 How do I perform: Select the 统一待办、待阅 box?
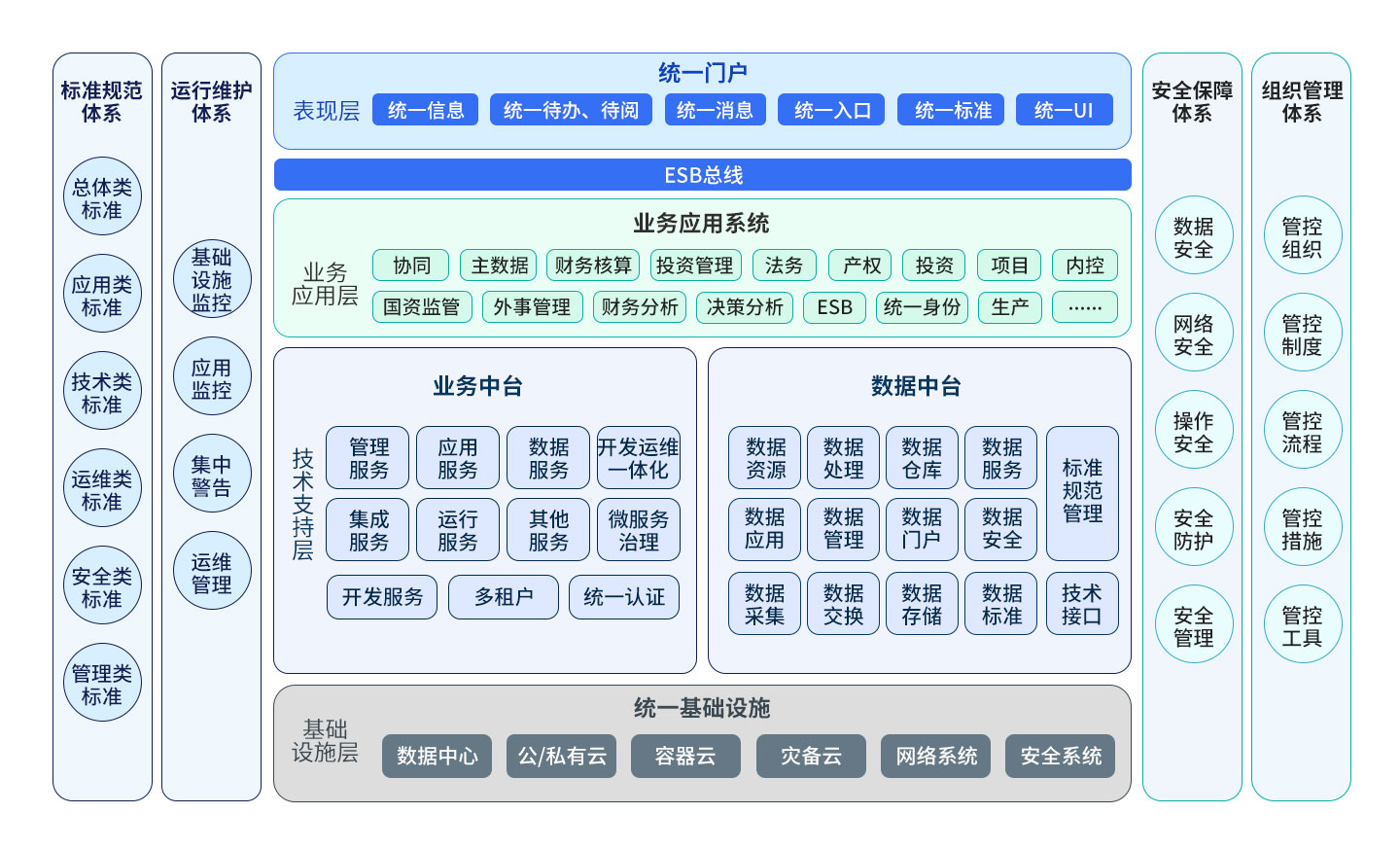[572, 110]
